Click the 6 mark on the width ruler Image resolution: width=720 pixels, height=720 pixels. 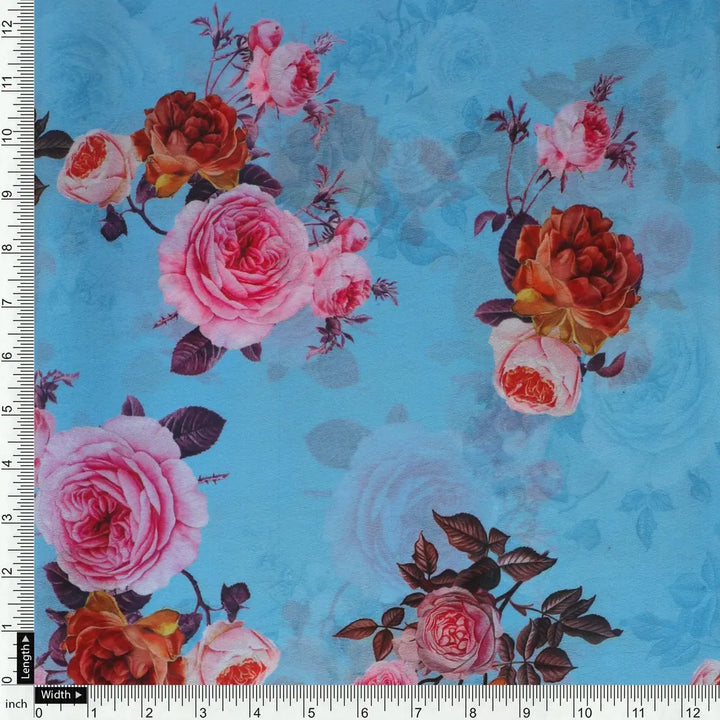(365, 712)
